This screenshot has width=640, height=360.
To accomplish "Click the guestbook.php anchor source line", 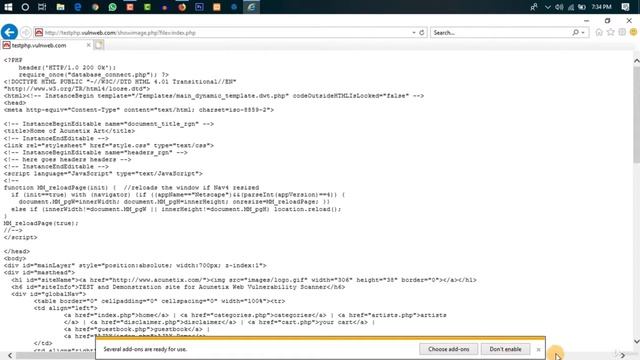I will click(137, 329).
